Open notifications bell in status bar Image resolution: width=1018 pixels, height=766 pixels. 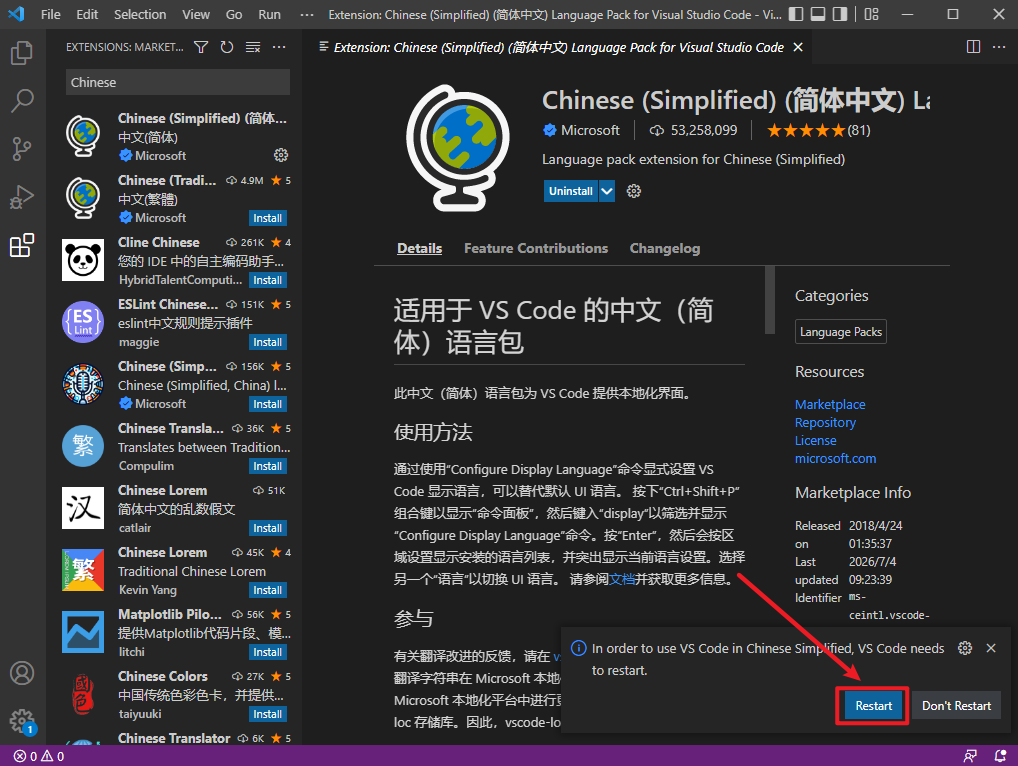(1000, 756)
